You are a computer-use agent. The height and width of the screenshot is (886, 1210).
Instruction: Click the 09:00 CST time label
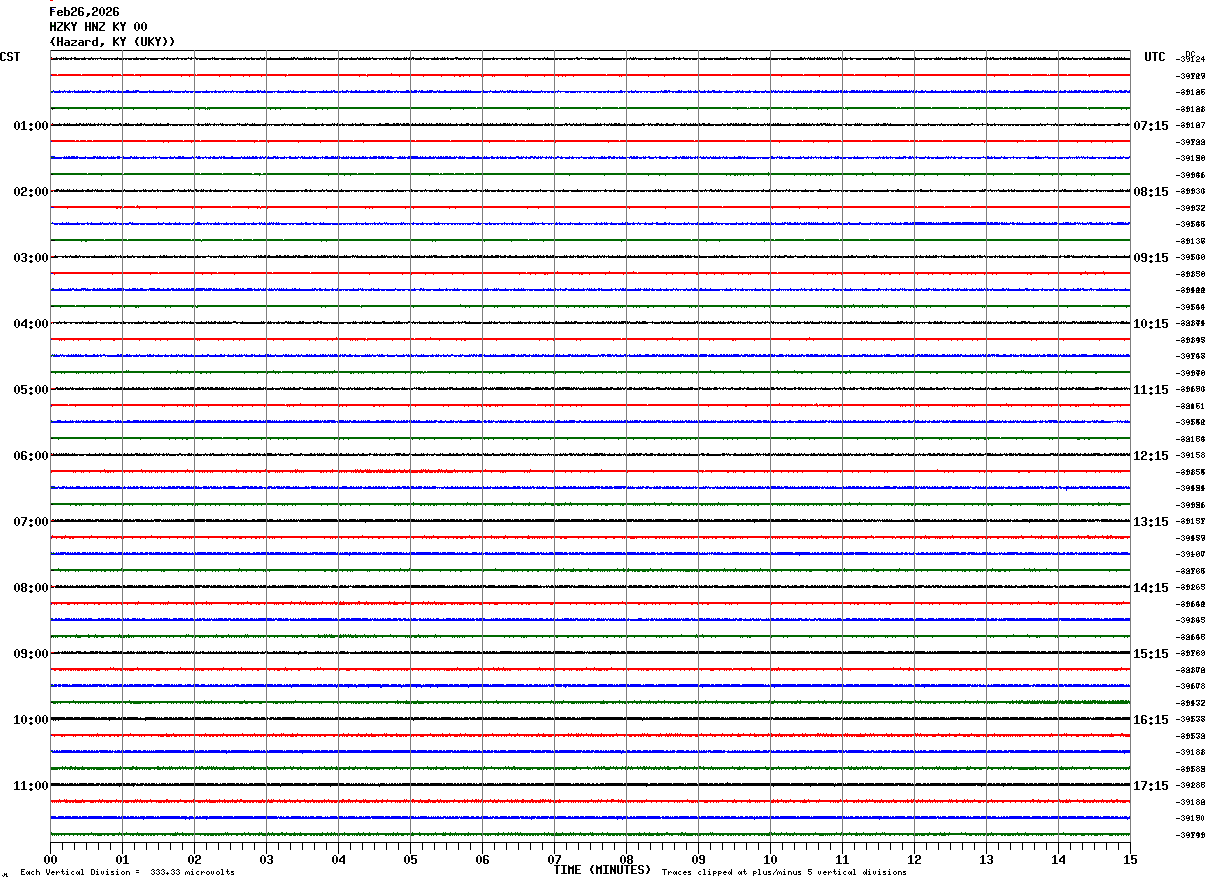[30, 654]
